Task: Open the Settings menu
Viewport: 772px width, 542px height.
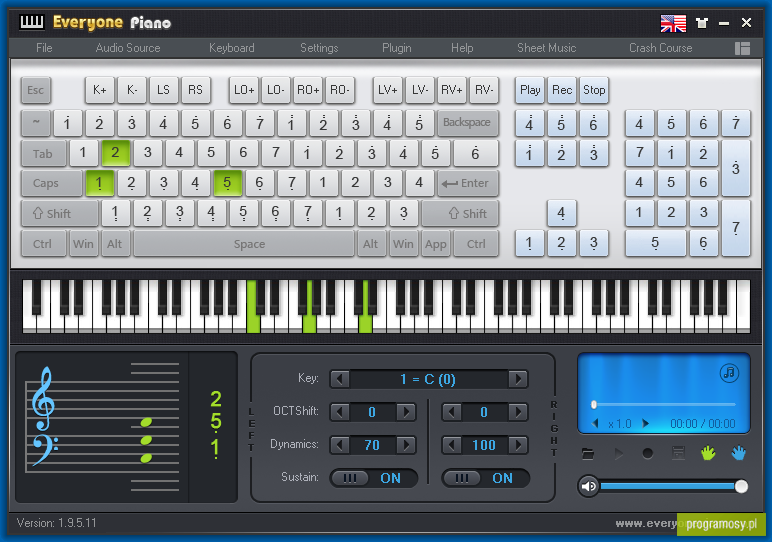Action: click(319, 48)
